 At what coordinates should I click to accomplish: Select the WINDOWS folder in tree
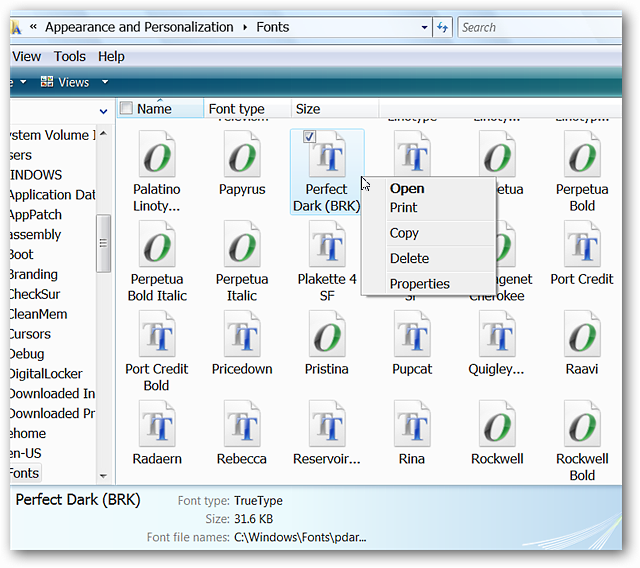(x=36, y=175)
